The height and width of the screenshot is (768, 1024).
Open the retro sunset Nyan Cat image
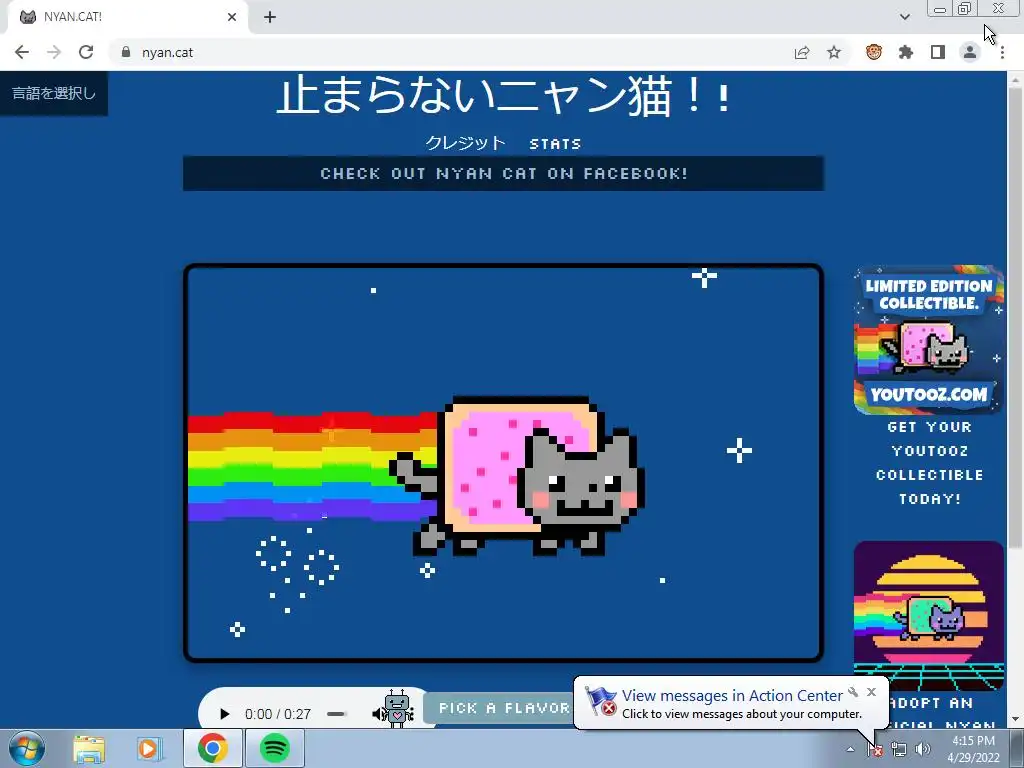pyautogui.click(x=929, y=615)
